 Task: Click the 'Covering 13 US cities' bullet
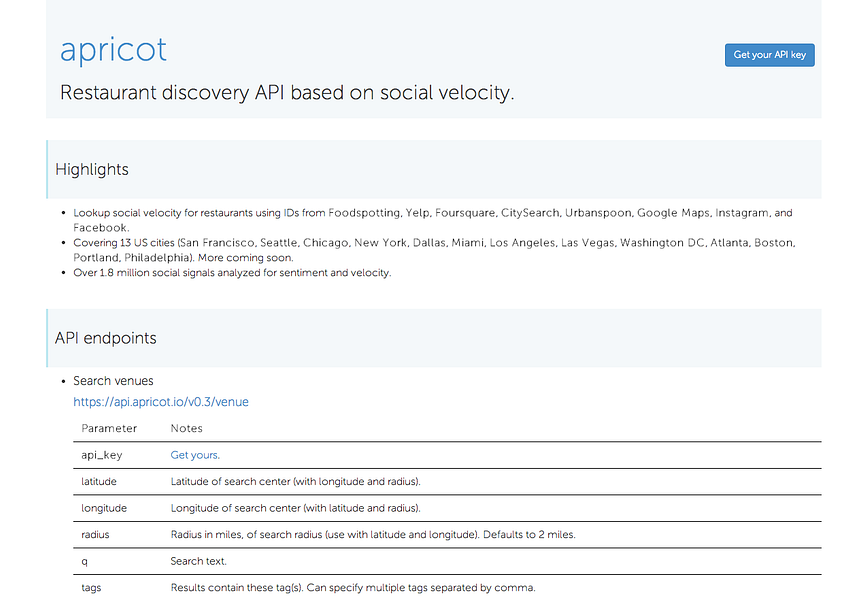point(434,243)
